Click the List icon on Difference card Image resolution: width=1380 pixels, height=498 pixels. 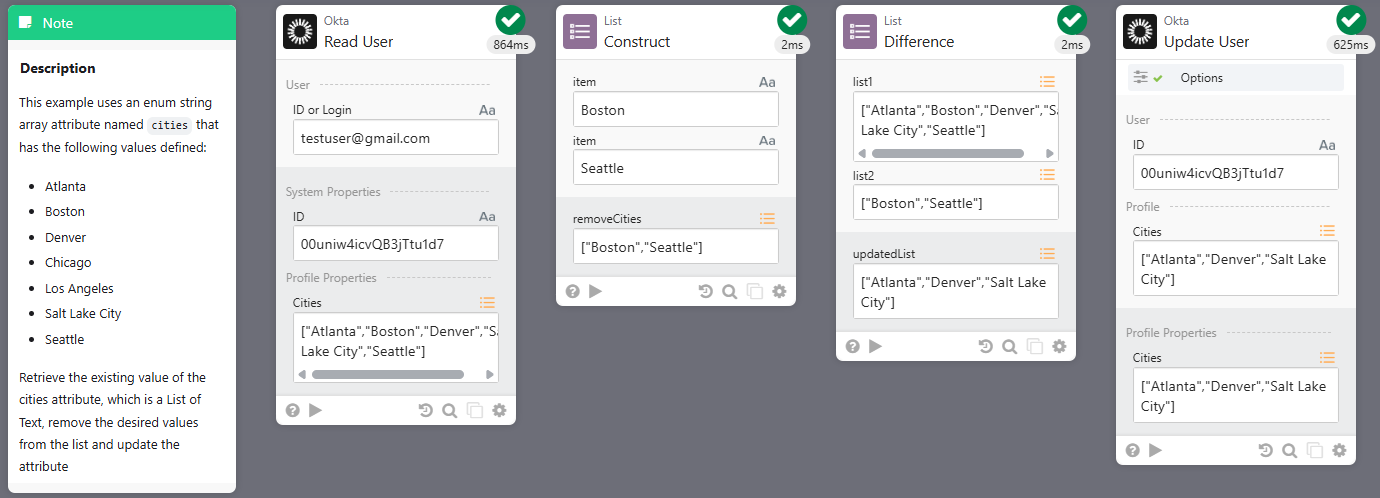(860, 32)
